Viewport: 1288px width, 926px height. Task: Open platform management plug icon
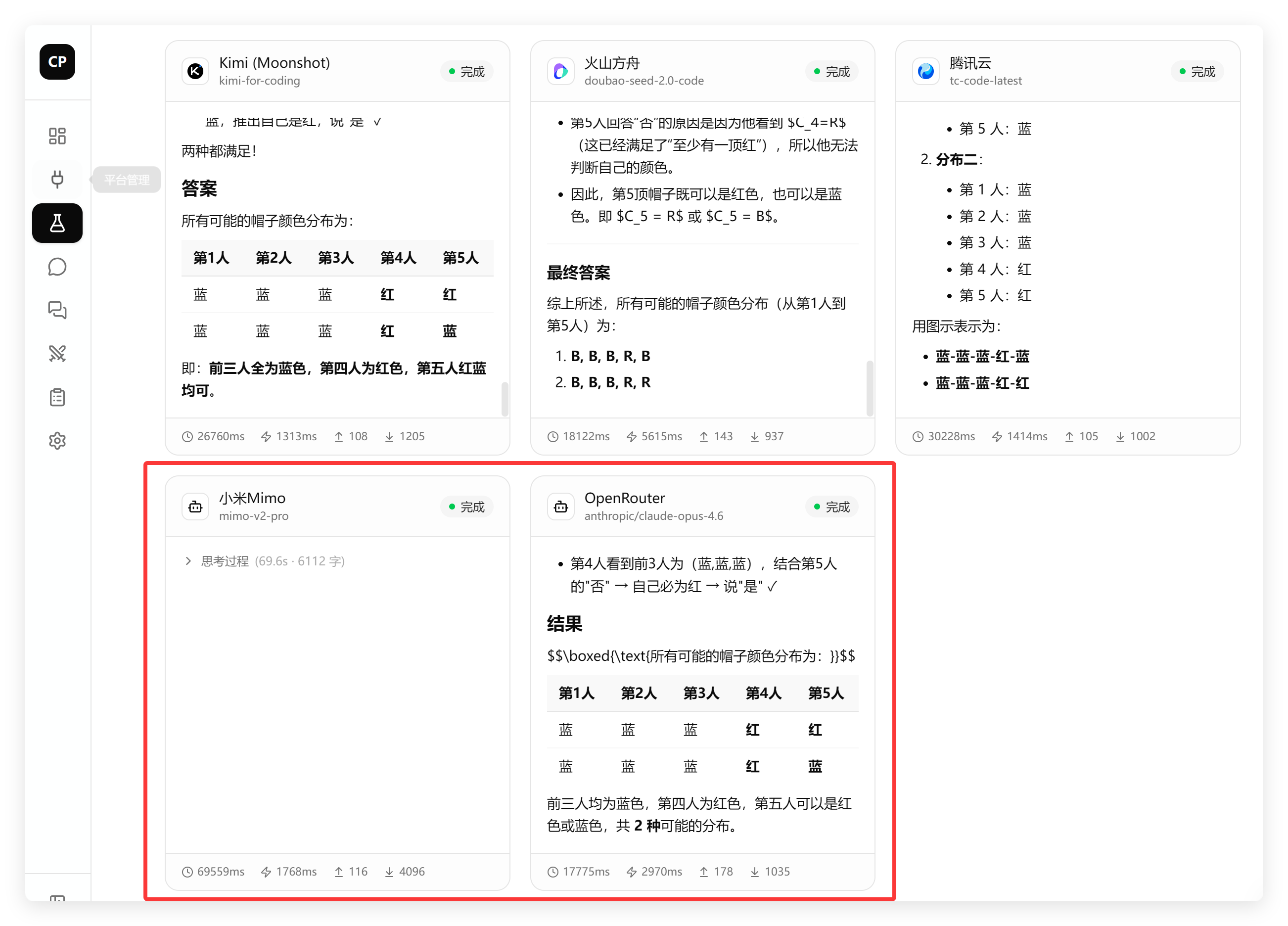click(x=57, y=180)
